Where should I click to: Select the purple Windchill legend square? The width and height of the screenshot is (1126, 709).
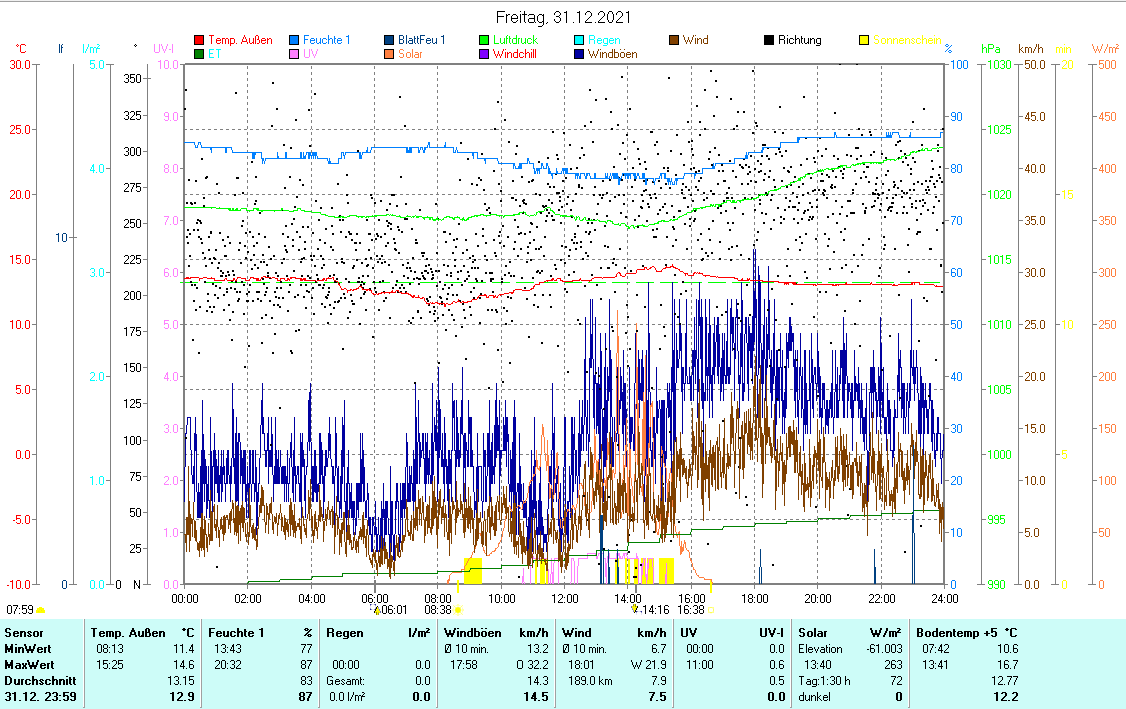(484, 54)
